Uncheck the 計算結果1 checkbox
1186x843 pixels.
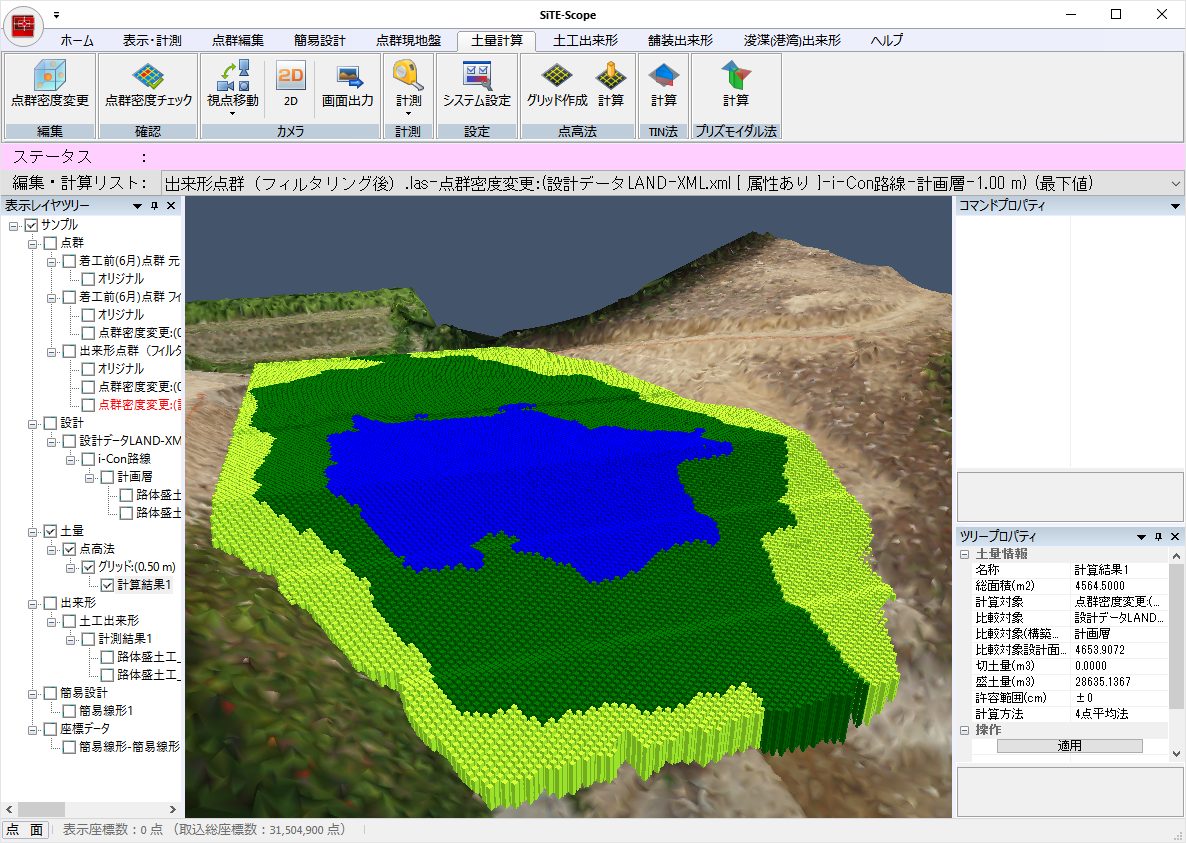pos(108,585)
